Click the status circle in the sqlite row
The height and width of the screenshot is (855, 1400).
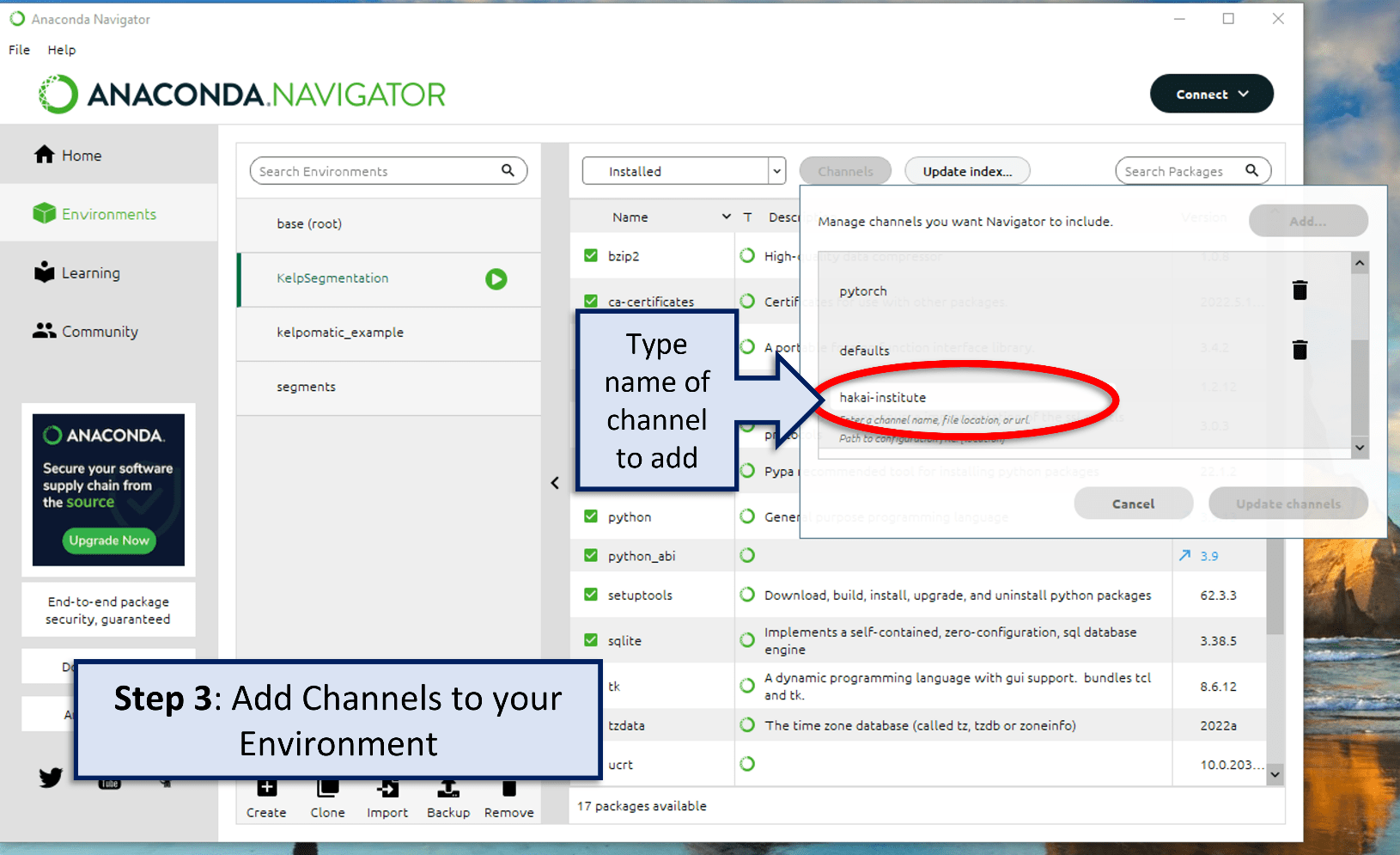(747, 640)
